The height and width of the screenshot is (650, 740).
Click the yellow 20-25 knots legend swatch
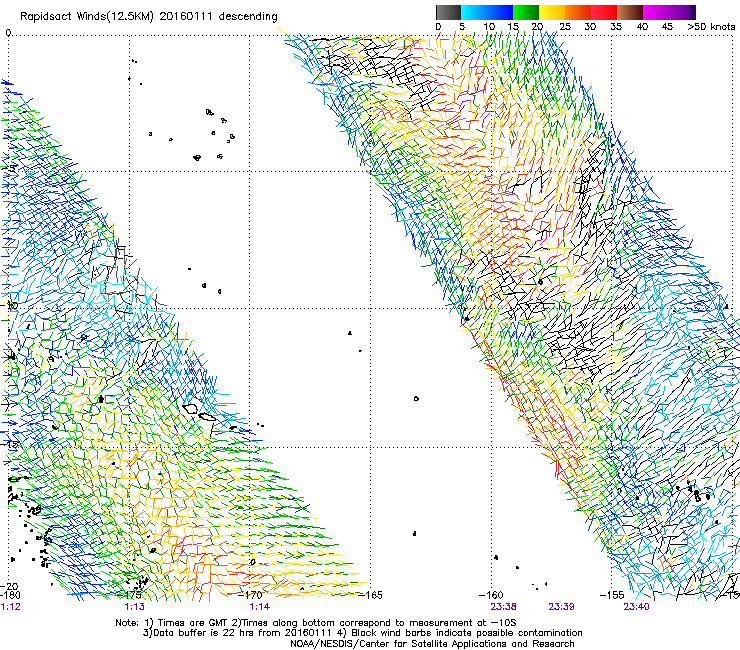pyautogui.click(x=552, y=12)
